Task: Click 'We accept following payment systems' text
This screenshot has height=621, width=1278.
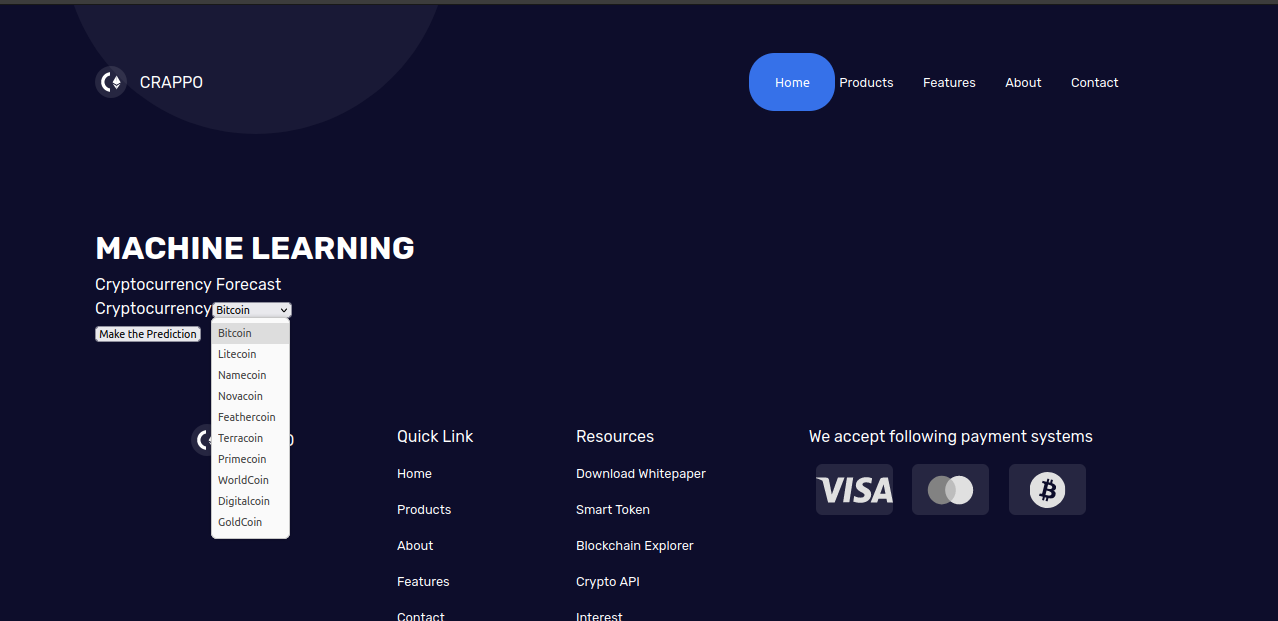Action: point(951,436)
